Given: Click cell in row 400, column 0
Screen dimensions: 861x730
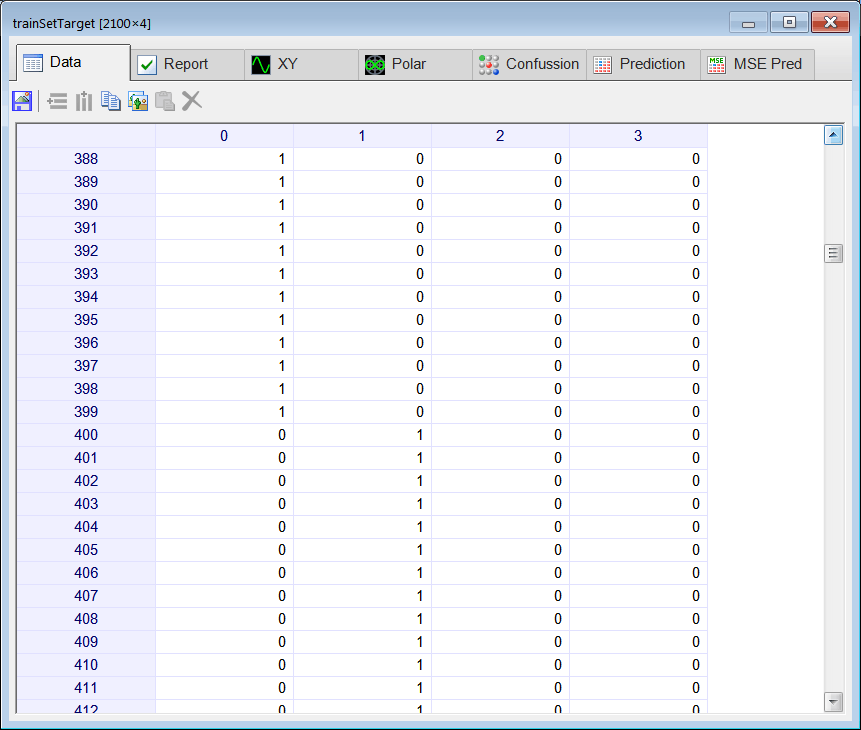Looking at the screenshot, I should coord(225,435).
